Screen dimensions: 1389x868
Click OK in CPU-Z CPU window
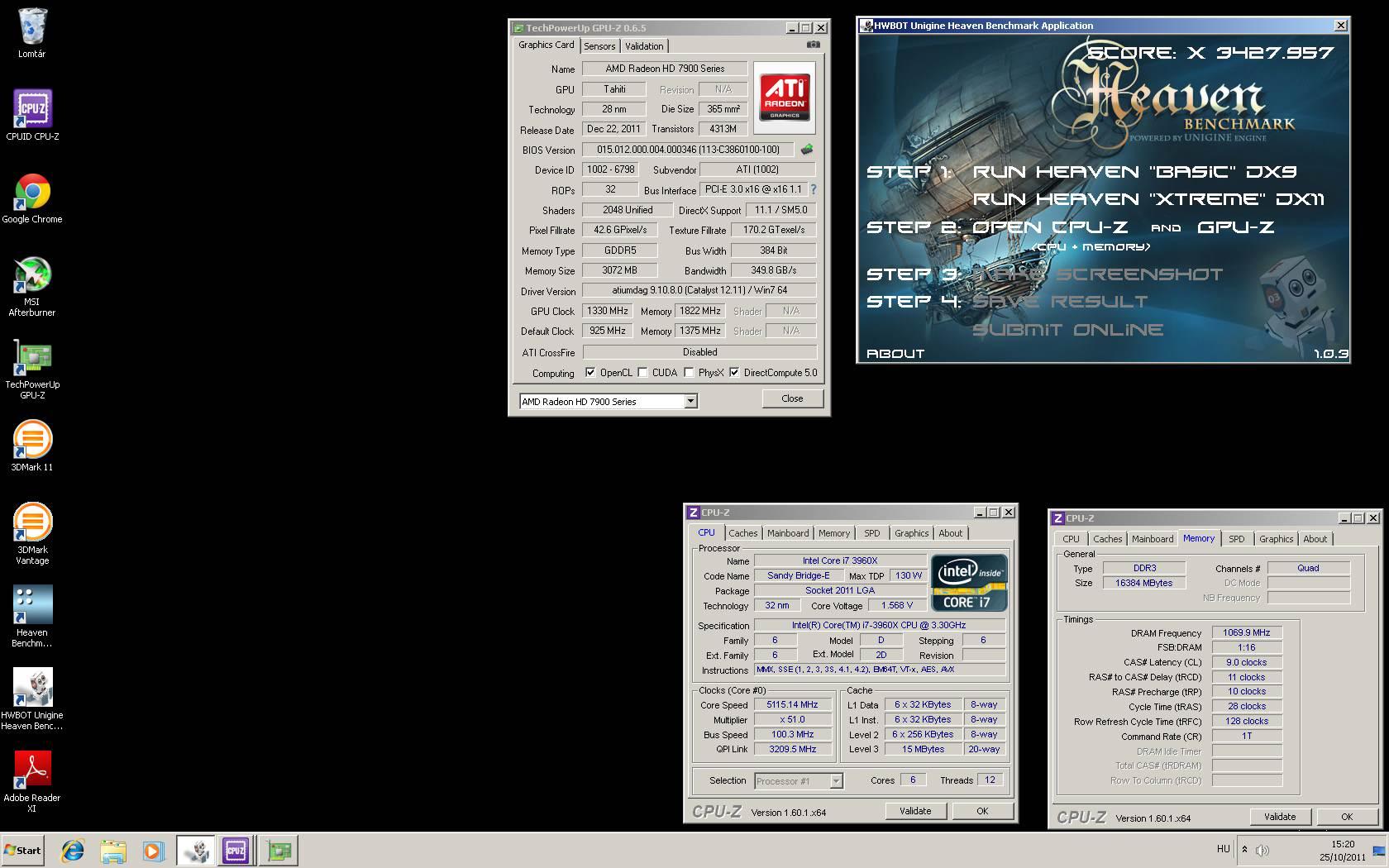(982, 811)
